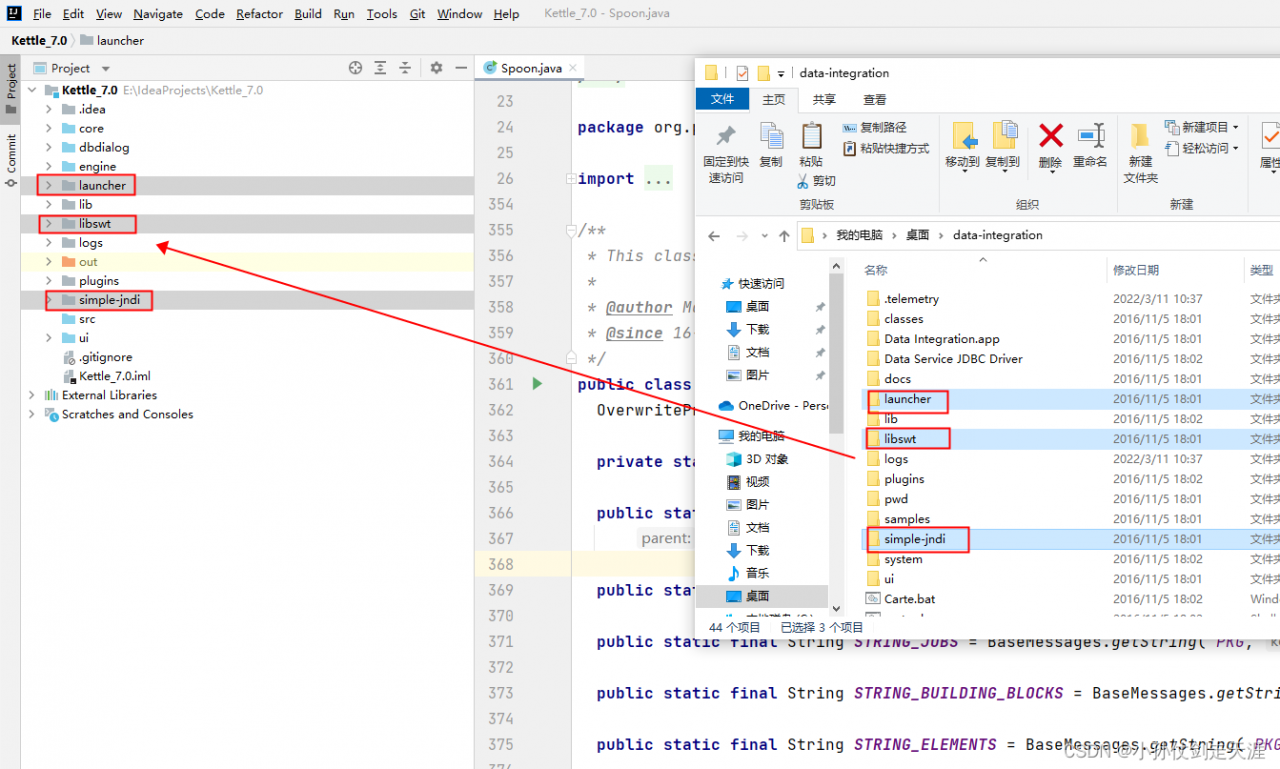This screenshot has width=1280, height=769.
Task: Click the locate/select opened file target icon
Action: pos(355,68)
